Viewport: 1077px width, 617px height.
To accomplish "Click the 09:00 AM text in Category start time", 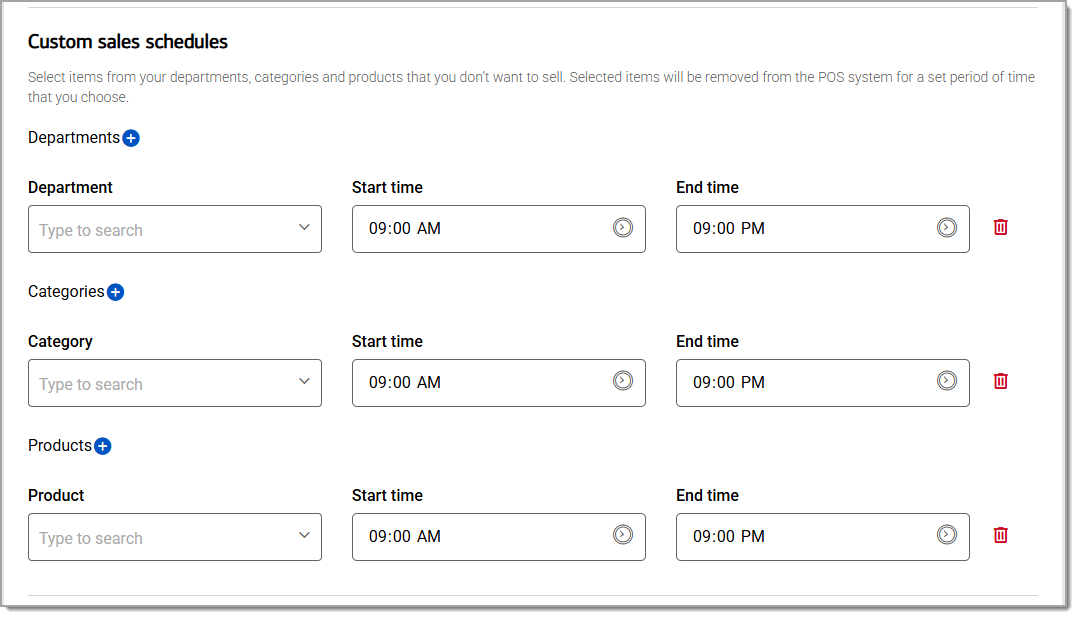I will [x=405, y=383].
